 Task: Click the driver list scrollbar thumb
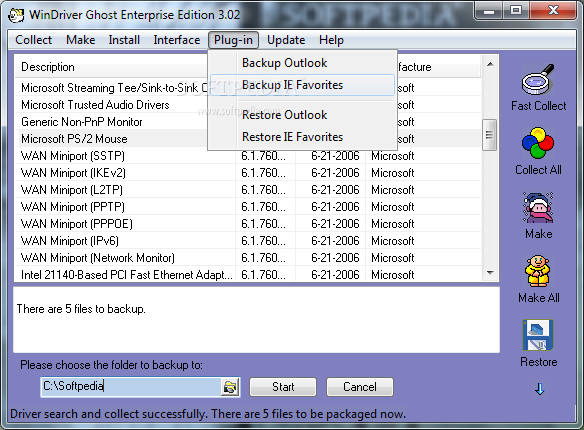click(489, 135)
